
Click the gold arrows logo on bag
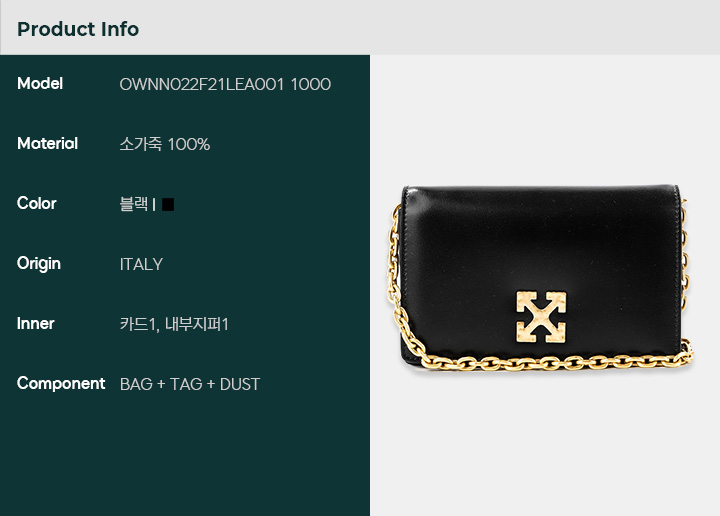click(541, 317)
